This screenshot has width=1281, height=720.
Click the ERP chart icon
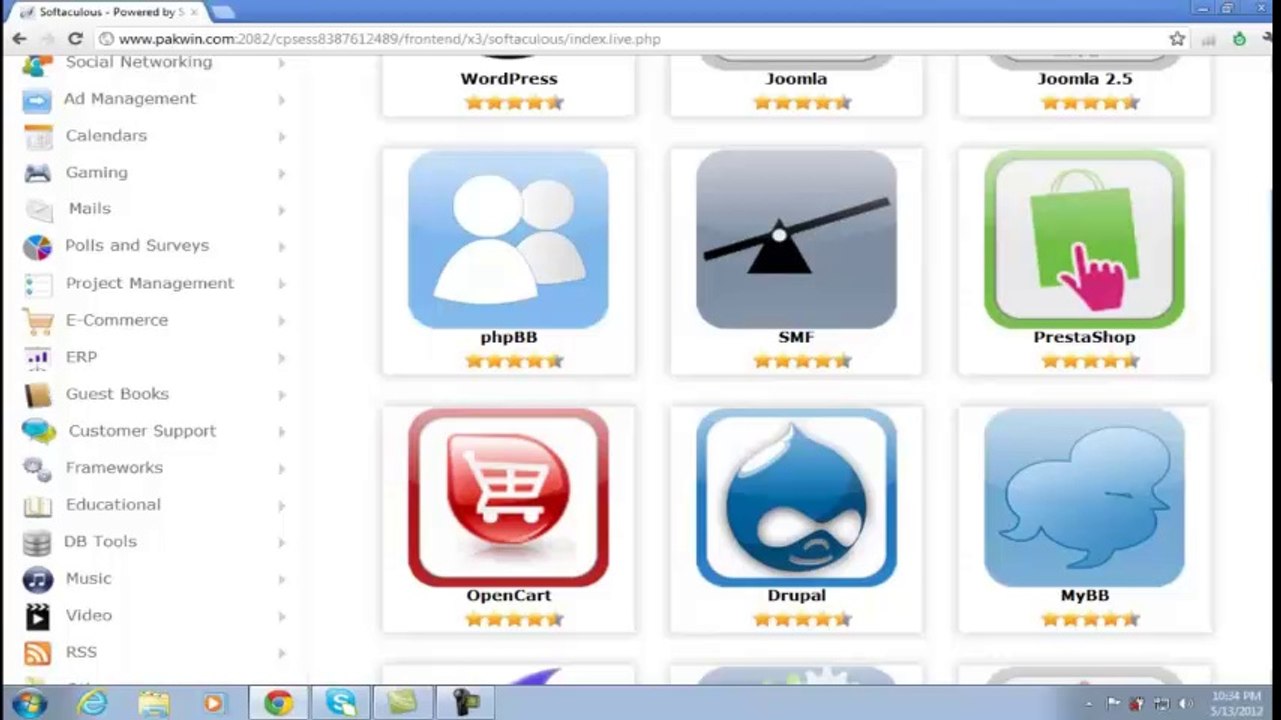pos(37,358)
